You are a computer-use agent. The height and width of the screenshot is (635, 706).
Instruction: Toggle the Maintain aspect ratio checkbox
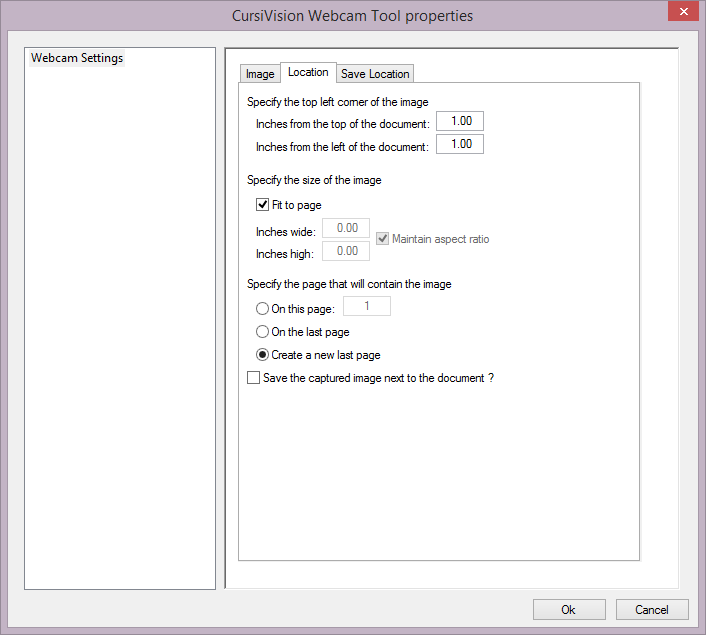pyautogui.click(x=383, y=239)
